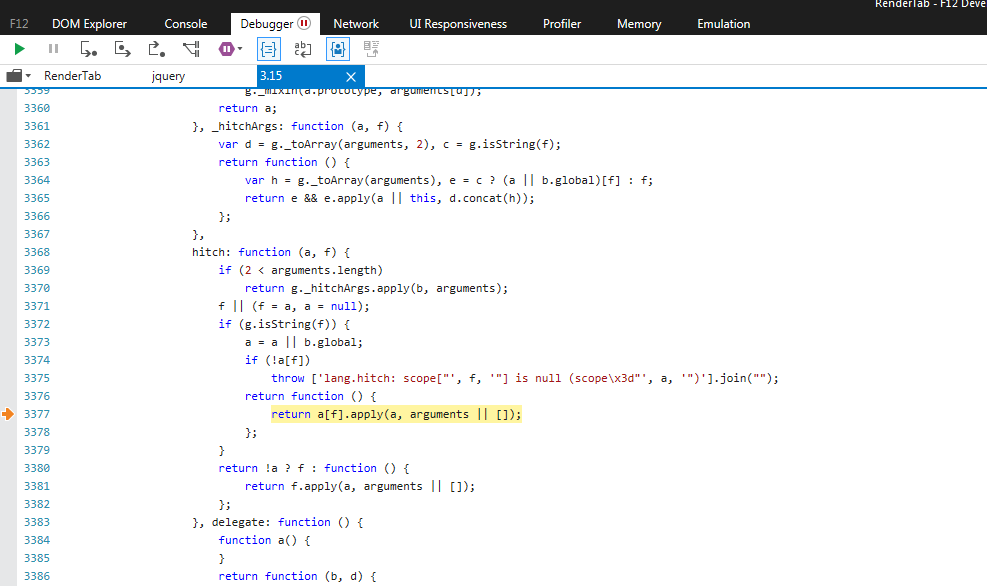Toggle word wrap abc icon
This screenshot has width=987, height=586.
click(303, 49)
